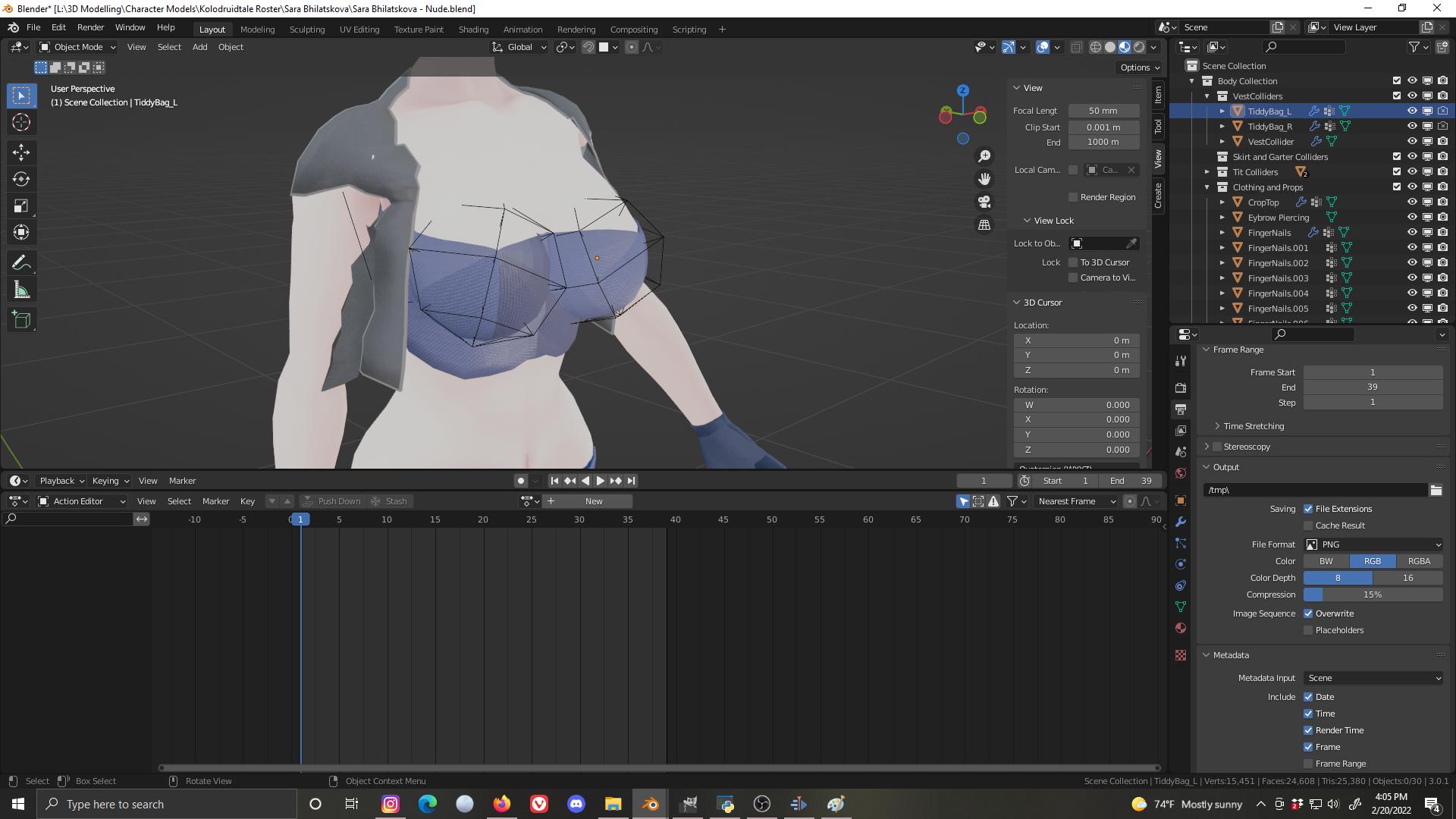Enable Placeholders checkbox

pyautogui.click(x=1308, y=630)
